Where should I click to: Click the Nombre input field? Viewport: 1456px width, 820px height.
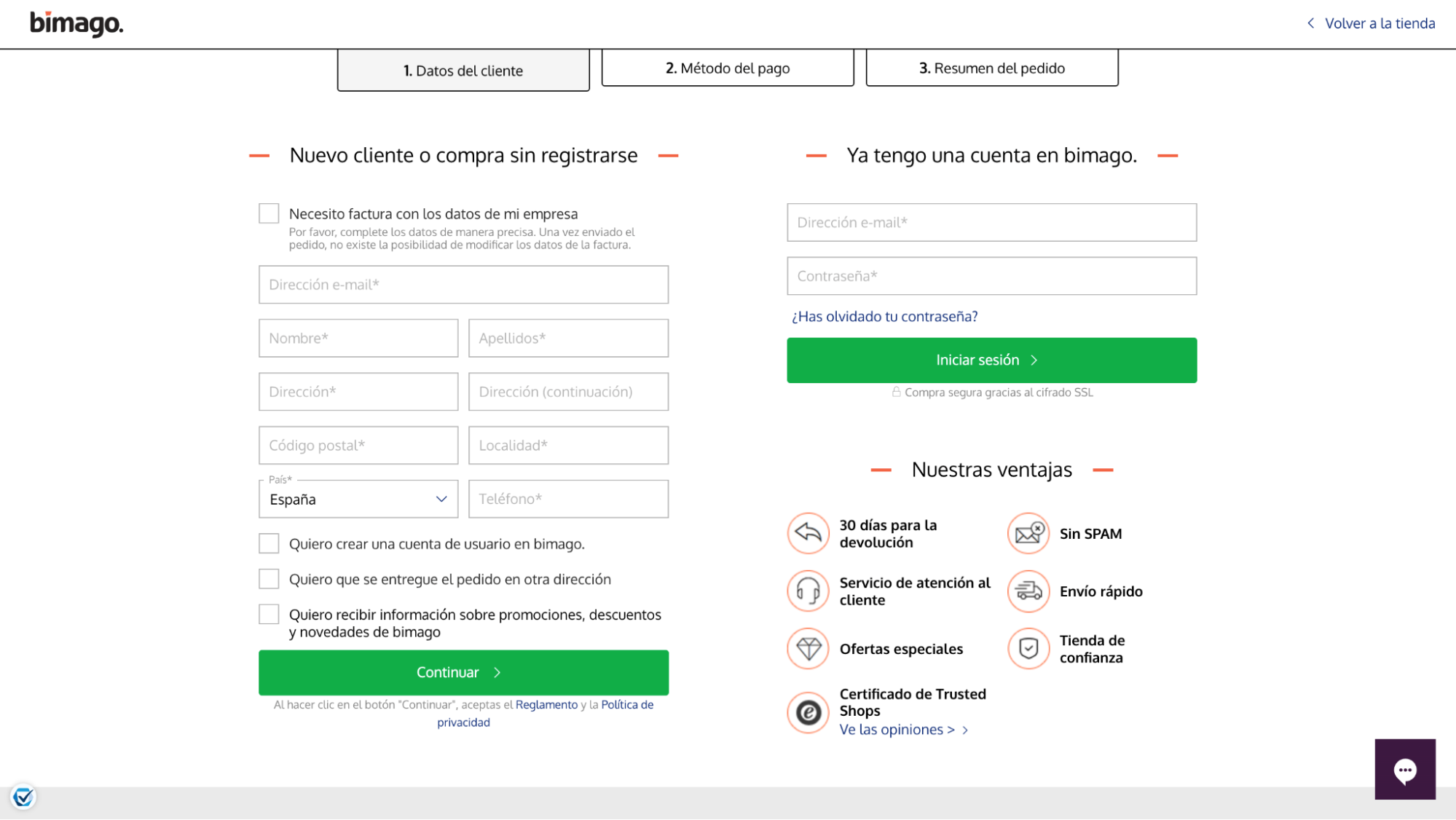coord(358,338)
